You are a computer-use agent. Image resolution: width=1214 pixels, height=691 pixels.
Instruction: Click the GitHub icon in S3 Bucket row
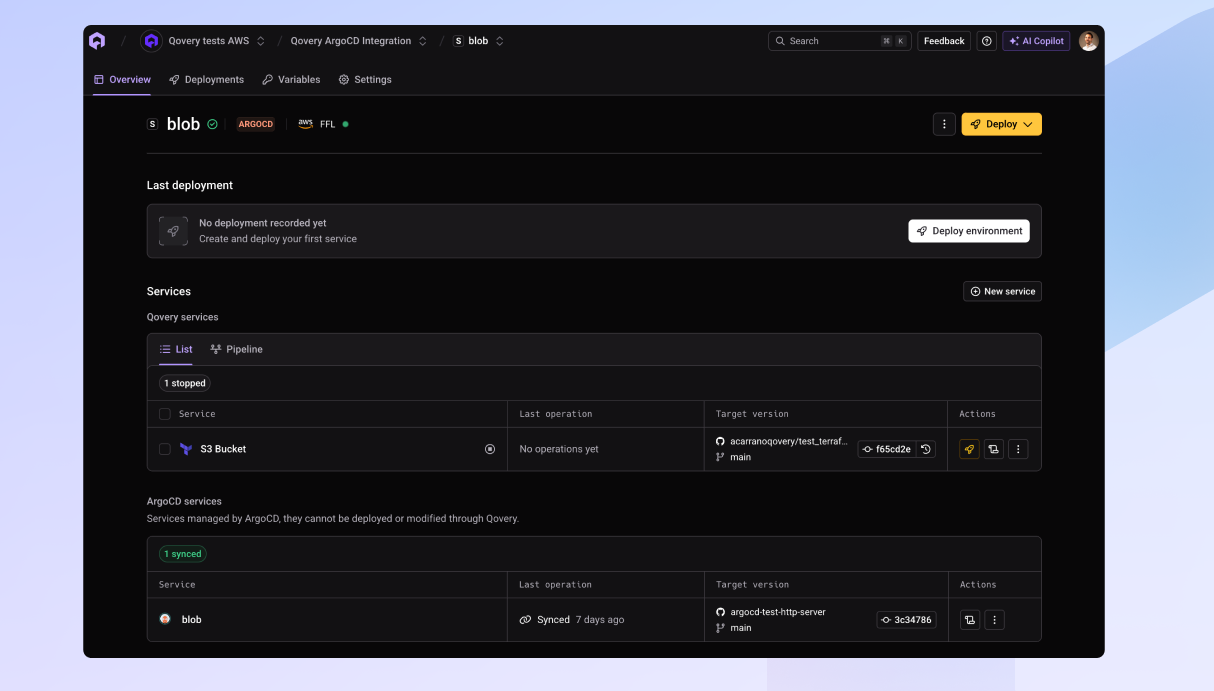(x=720, y=441)
